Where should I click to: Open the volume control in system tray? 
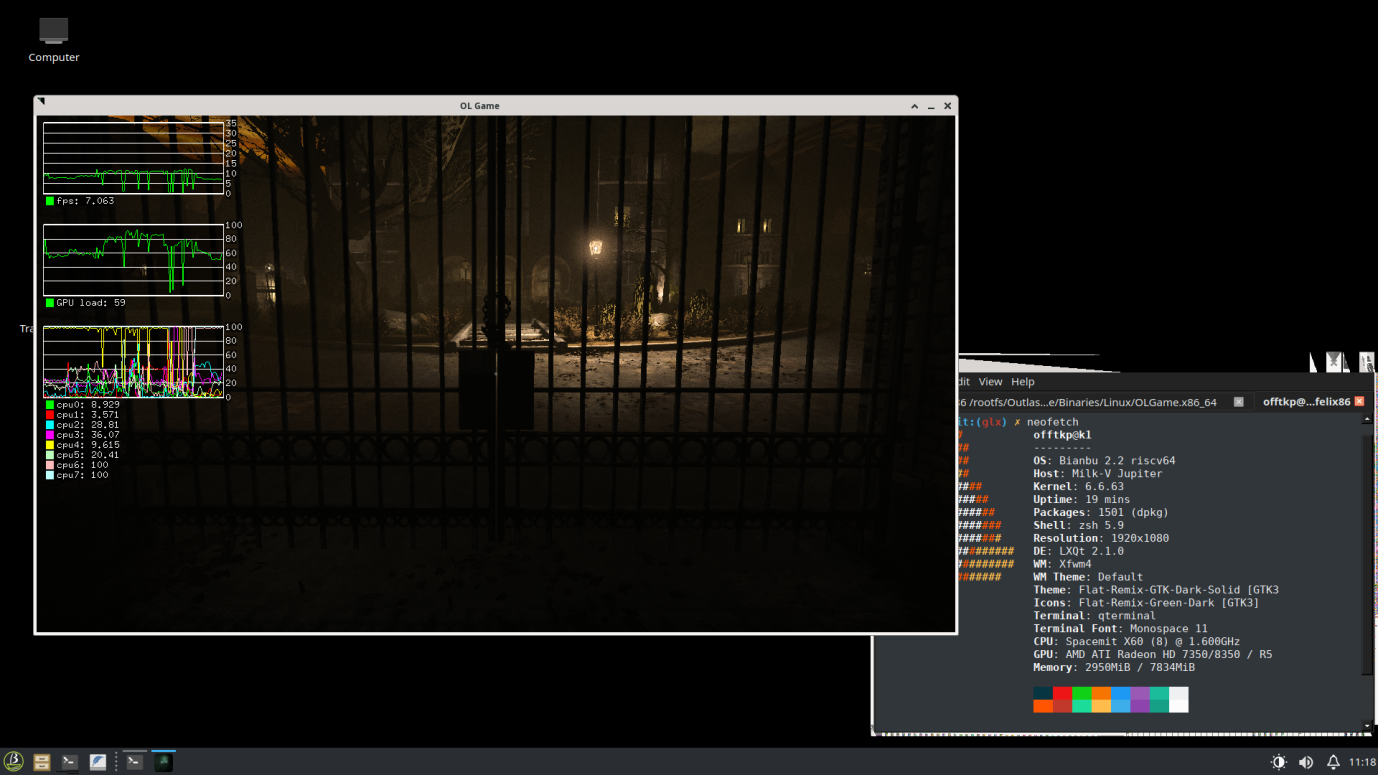1305,762
